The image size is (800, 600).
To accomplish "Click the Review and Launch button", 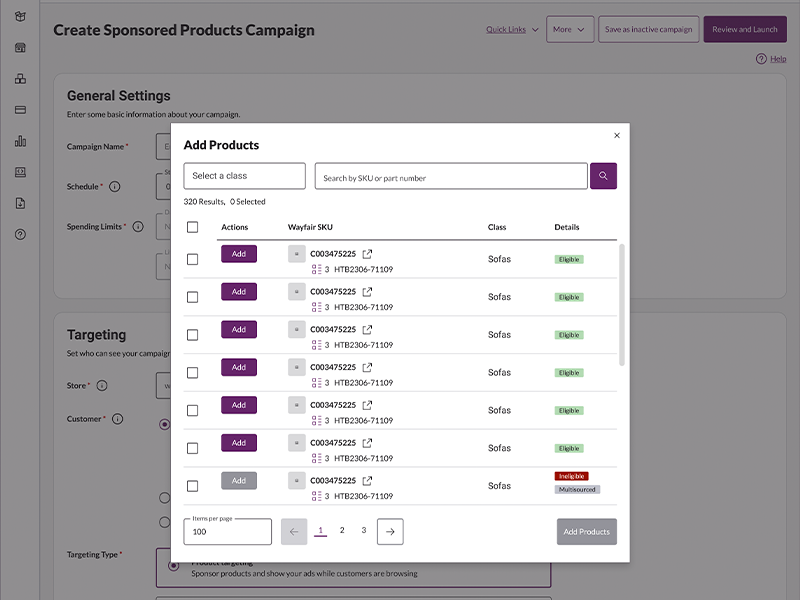I will (745, 30).
